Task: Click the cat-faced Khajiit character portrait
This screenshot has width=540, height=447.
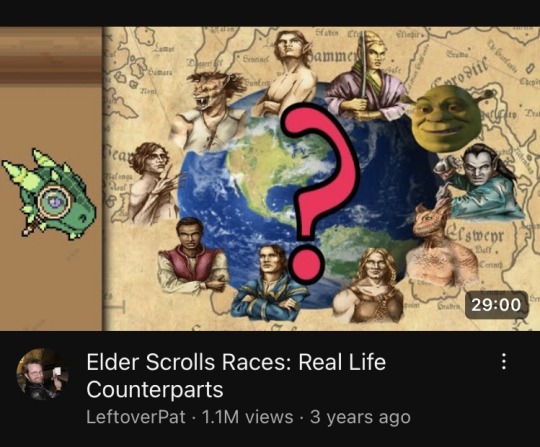Action: coord(207,110)
